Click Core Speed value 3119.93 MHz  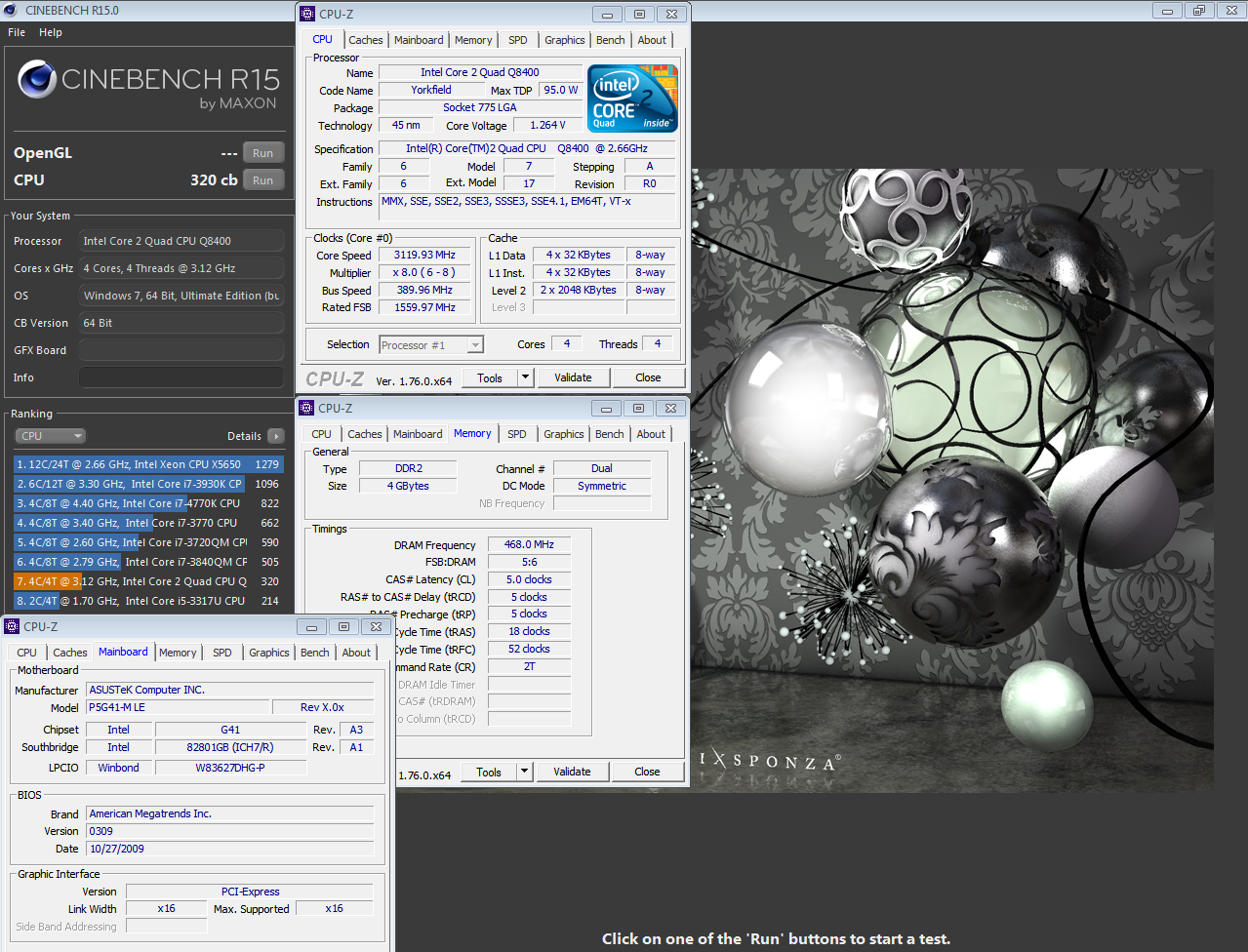click(x=424, y=256)
